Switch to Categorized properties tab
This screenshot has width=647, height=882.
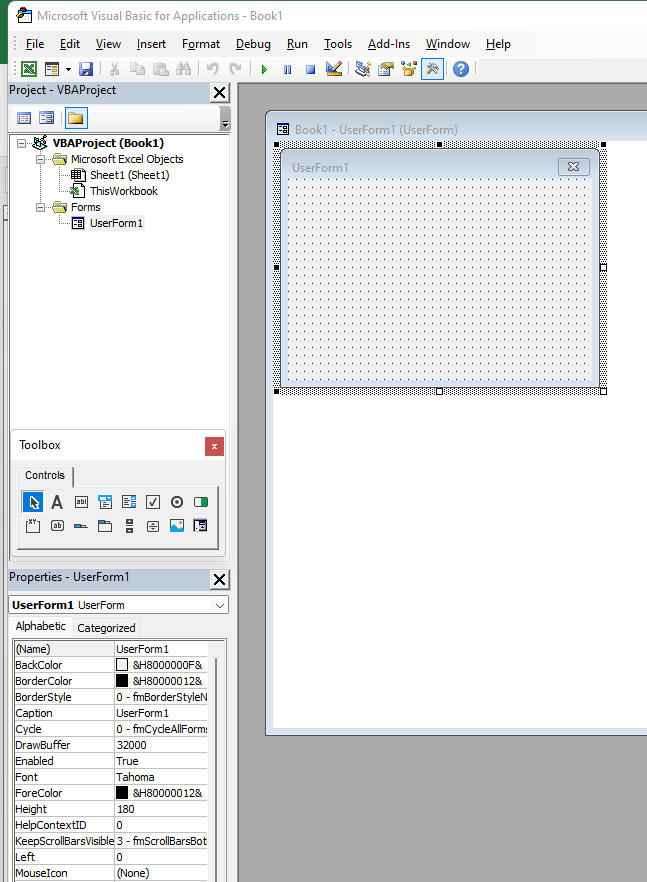106,628
